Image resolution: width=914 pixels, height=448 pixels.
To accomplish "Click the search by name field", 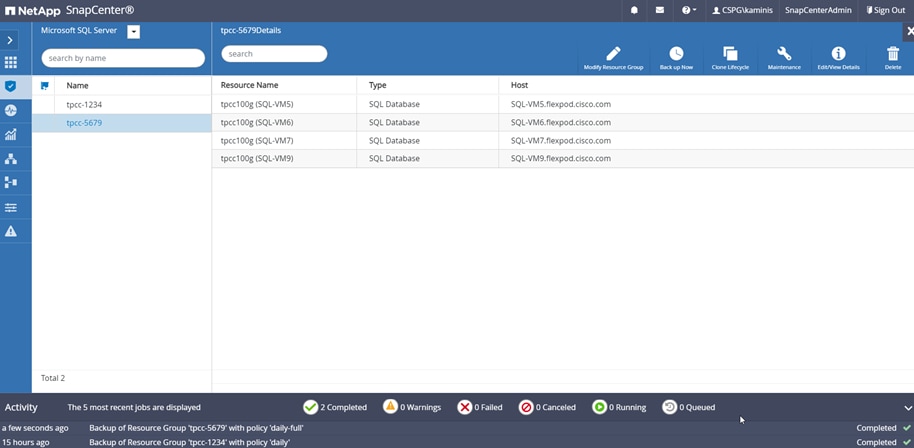I will 123,58.
